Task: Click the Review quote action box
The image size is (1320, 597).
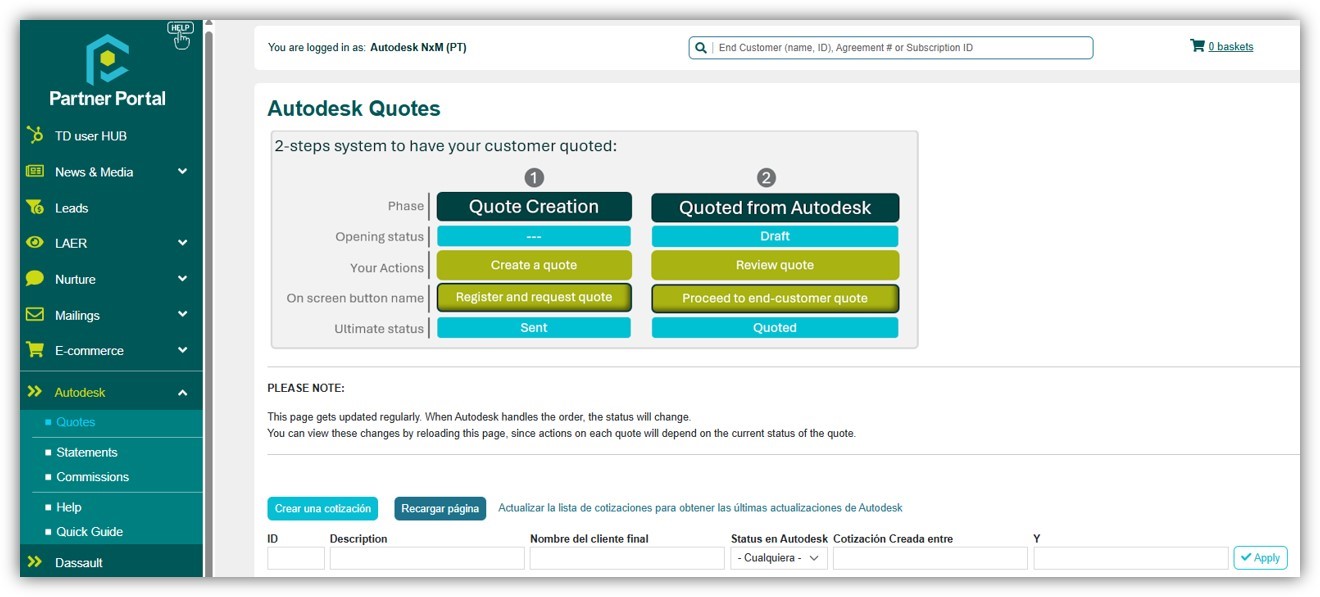Action: 775,265
